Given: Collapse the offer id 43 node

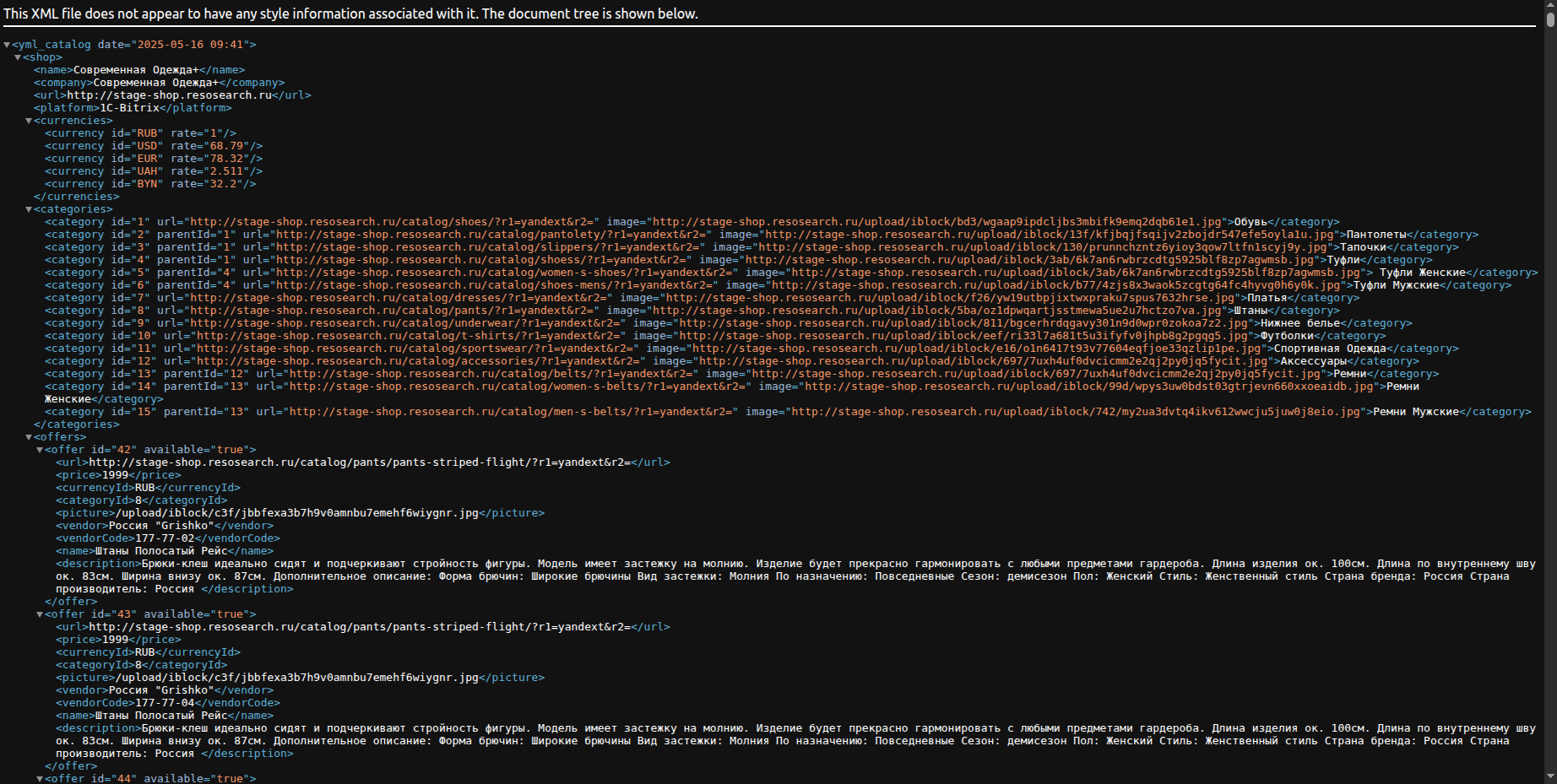Looking at the screenshot, I should [x=40, y=614].
